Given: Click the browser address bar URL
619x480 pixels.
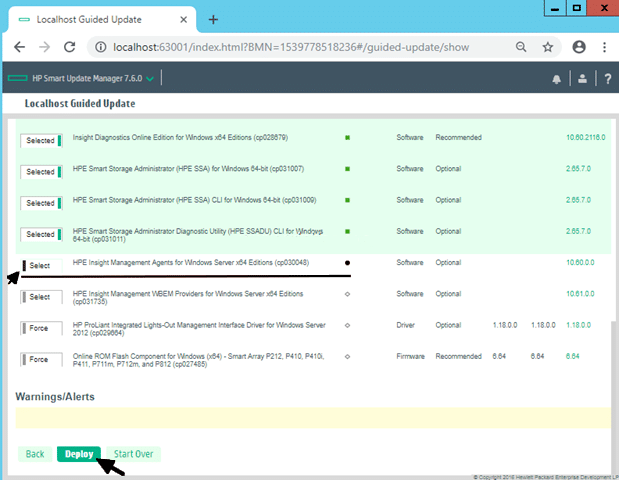Looking at the screenshot, I should pos(291,47).
